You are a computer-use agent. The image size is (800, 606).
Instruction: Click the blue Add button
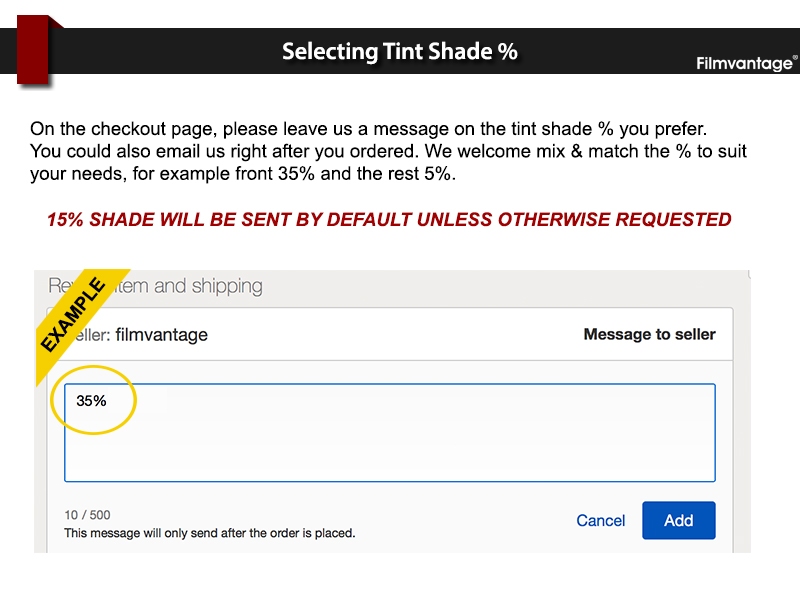[x=678, y=520]
